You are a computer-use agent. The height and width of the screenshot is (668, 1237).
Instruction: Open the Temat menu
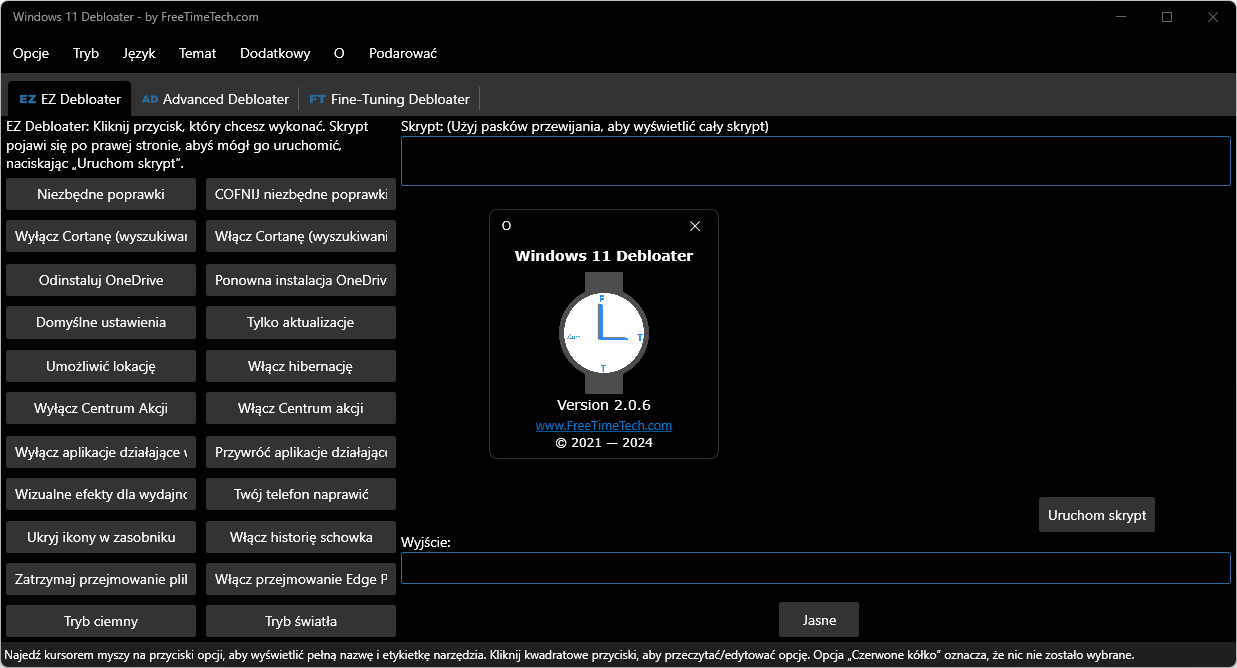pyautogui.click(x=198, y=53)
